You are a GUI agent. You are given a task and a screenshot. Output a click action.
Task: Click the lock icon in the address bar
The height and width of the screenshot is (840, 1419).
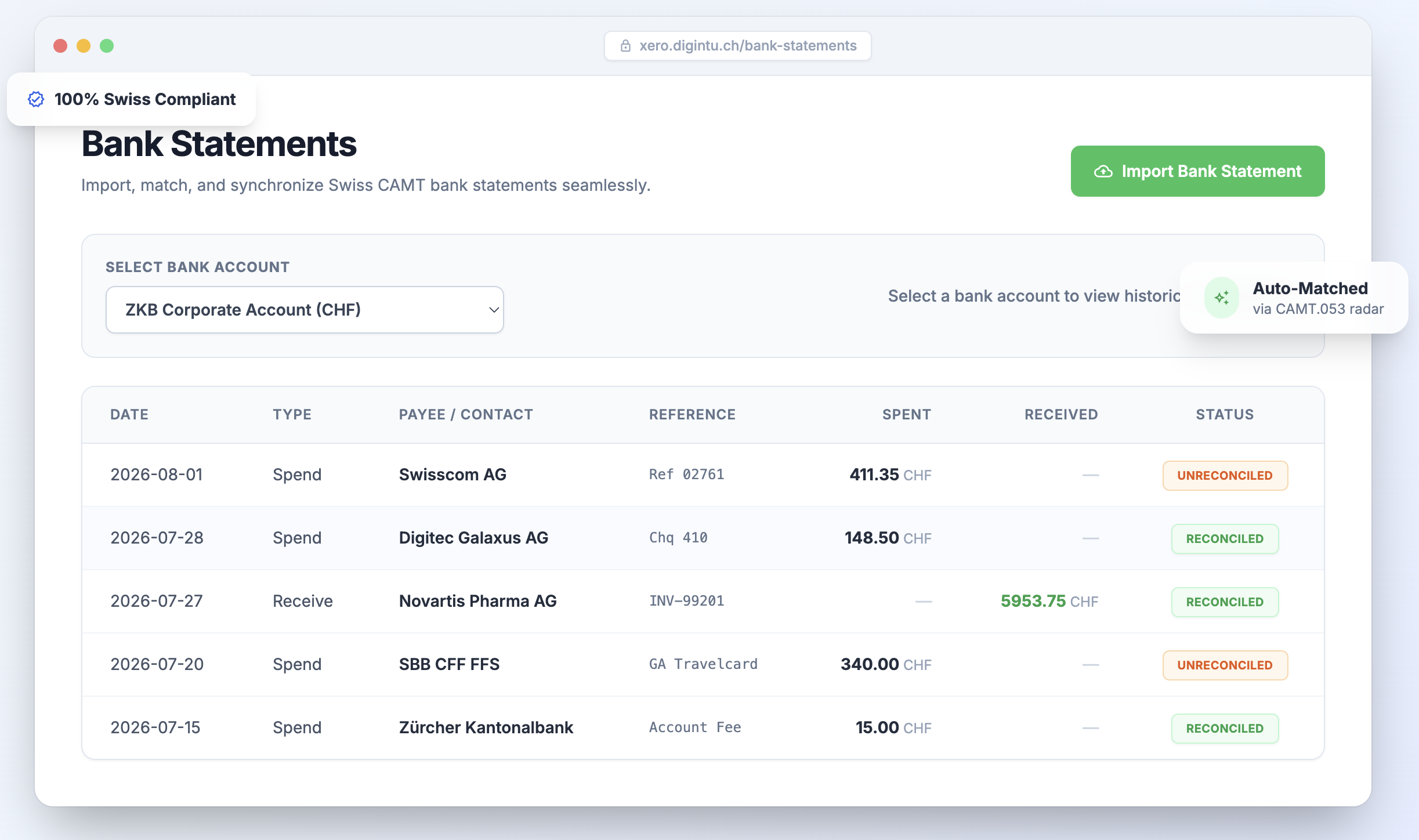coord(625,46)
